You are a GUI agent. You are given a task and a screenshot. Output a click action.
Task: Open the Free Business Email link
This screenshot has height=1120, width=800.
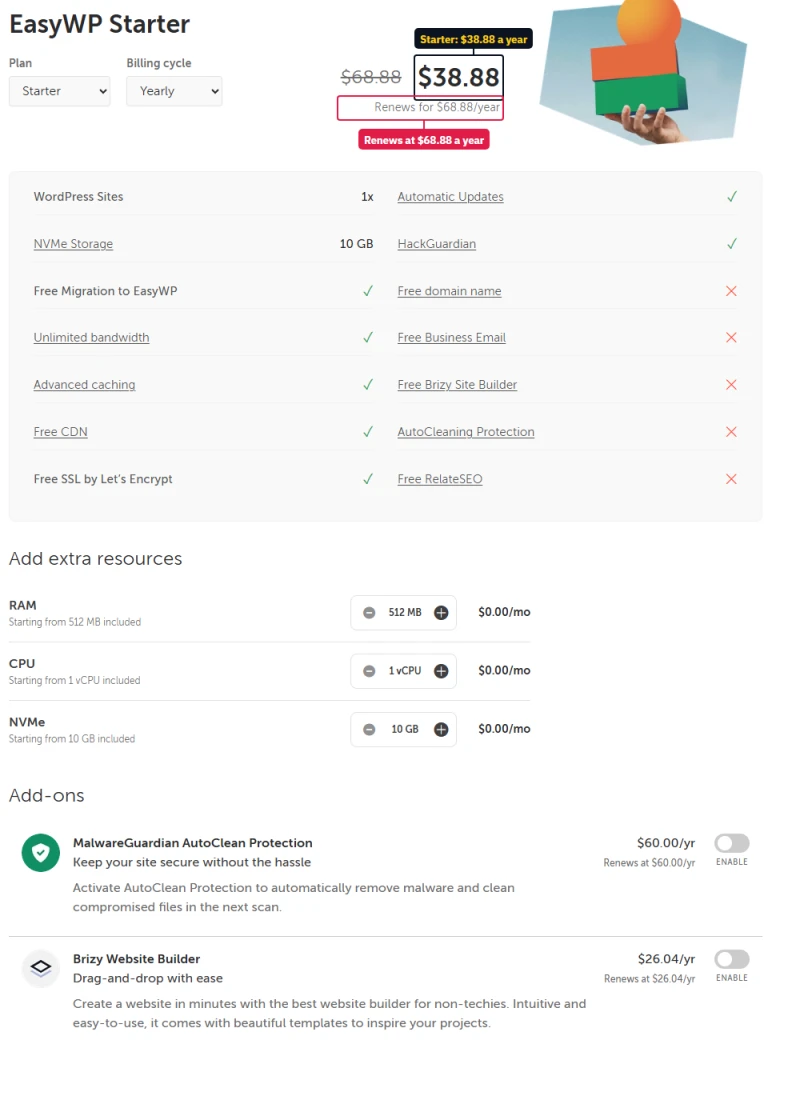tap(451, 337)
